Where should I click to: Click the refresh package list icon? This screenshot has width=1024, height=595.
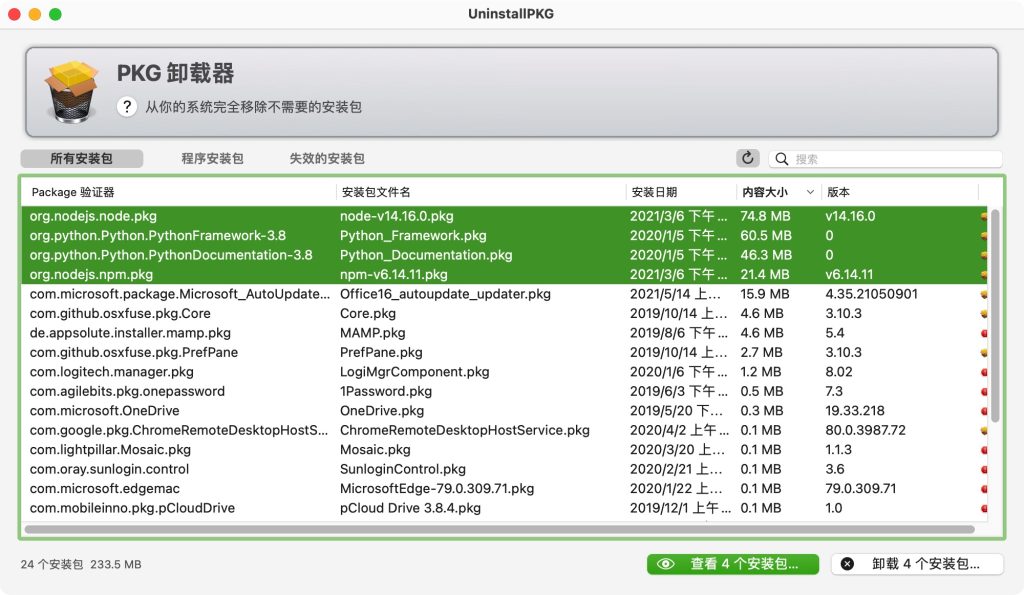coord(748,158)
